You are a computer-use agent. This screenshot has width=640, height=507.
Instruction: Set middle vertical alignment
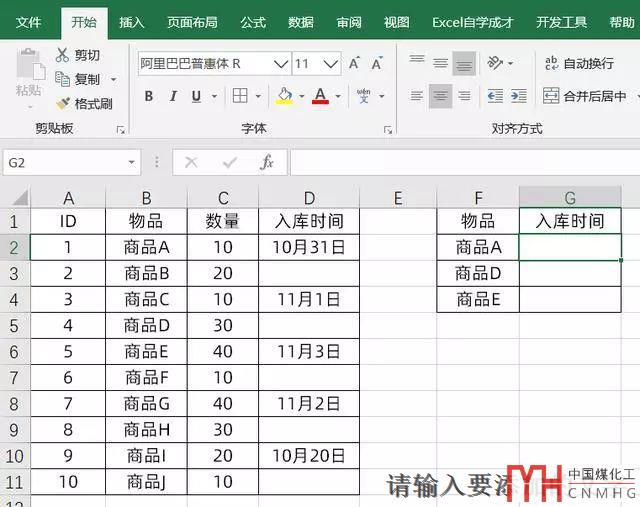pyautogui.click(x=440, y=63)
